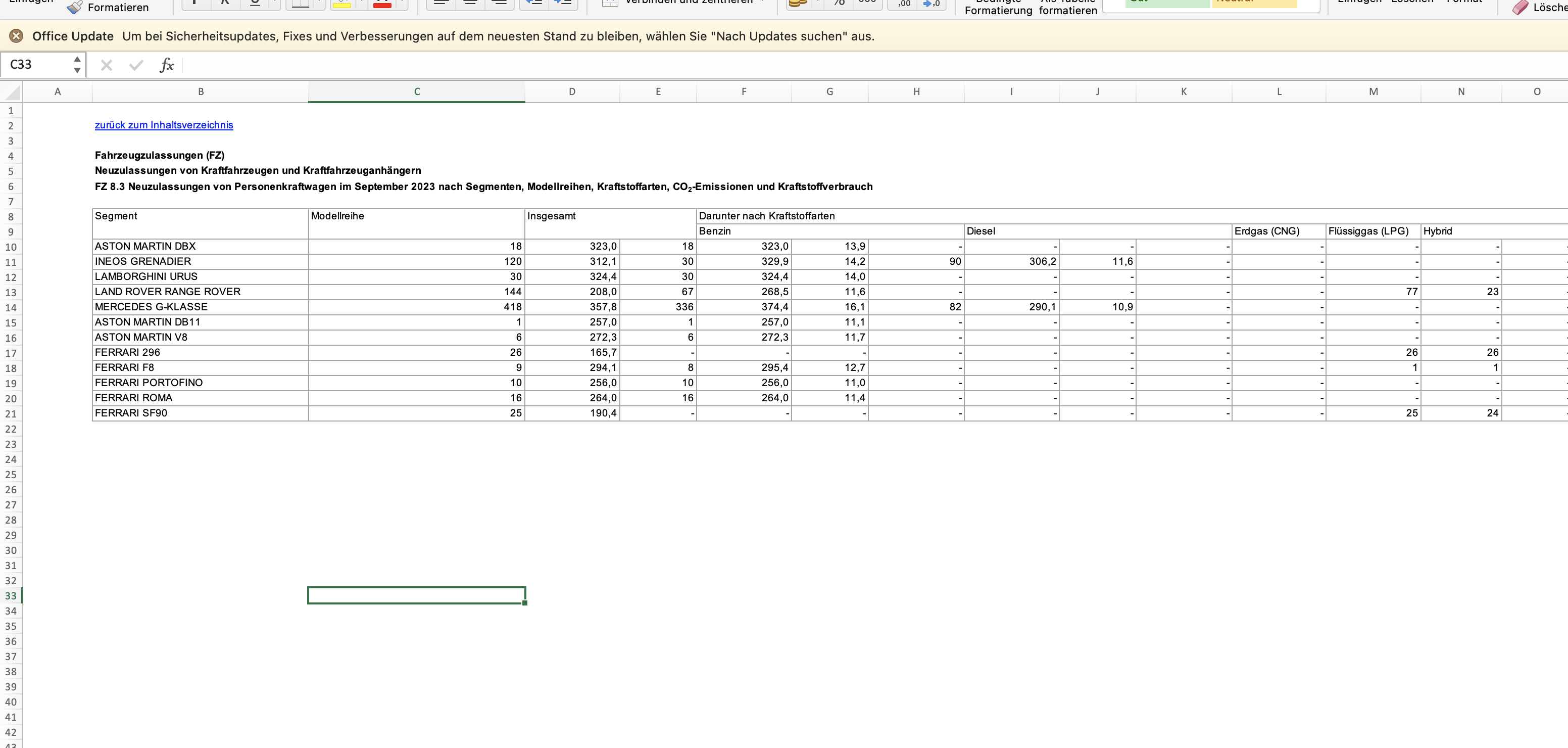This screenshot has height=748, width=1568.
Task: Click Bedingte Formatierung button
Action: coord(998,7)
